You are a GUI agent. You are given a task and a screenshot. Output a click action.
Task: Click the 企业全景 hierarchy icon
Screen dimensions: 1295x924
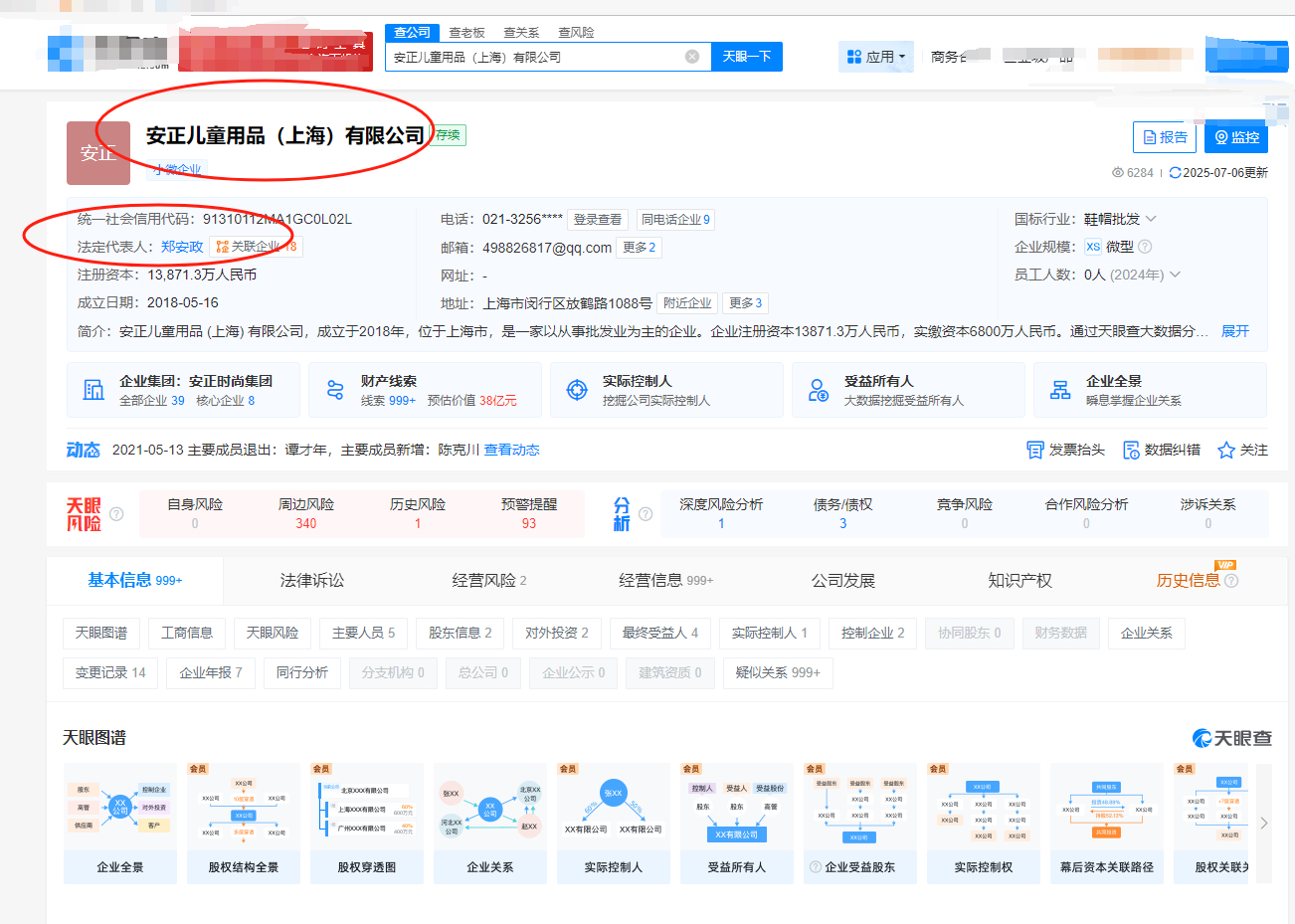(1060, 390)
